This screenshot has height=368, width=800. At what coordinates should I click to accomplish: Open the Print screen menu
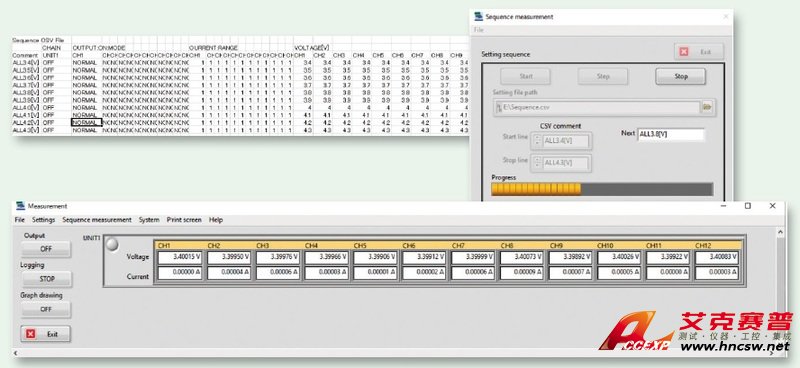[x=184, y=220]
